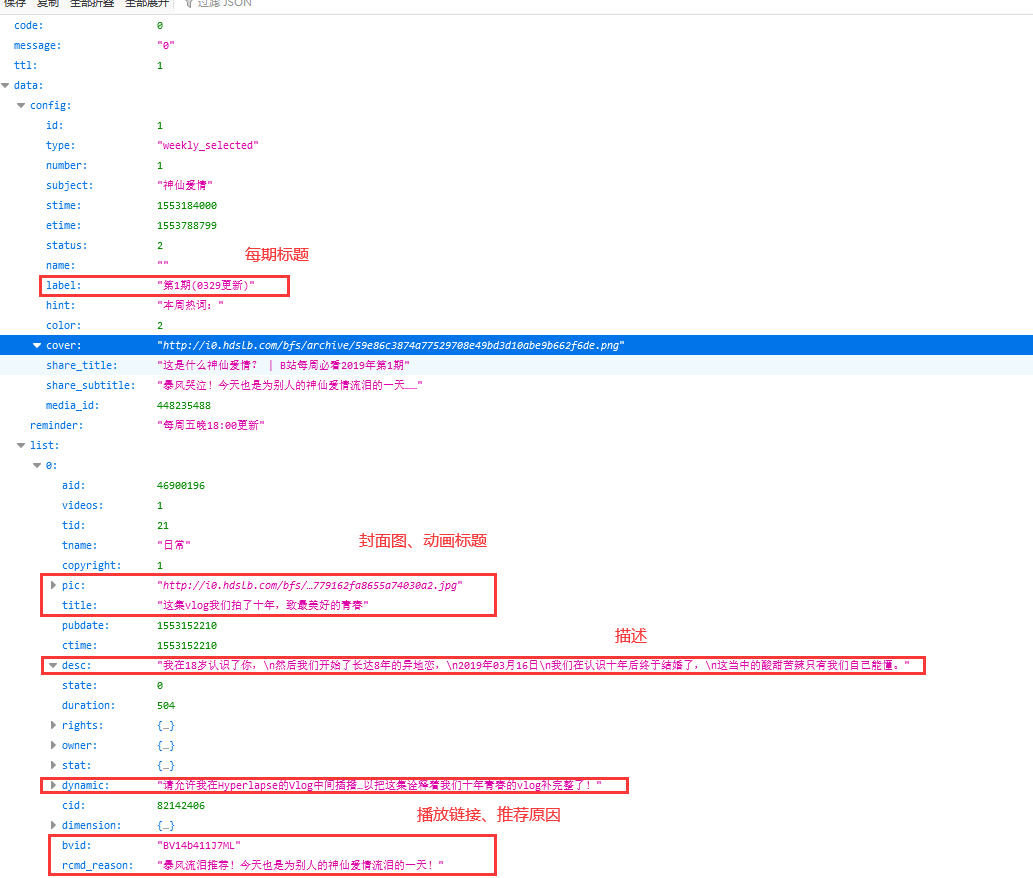The height and width of the screenshot is (878, 1033).
Task: Select the code key
Action: (28, 25)
